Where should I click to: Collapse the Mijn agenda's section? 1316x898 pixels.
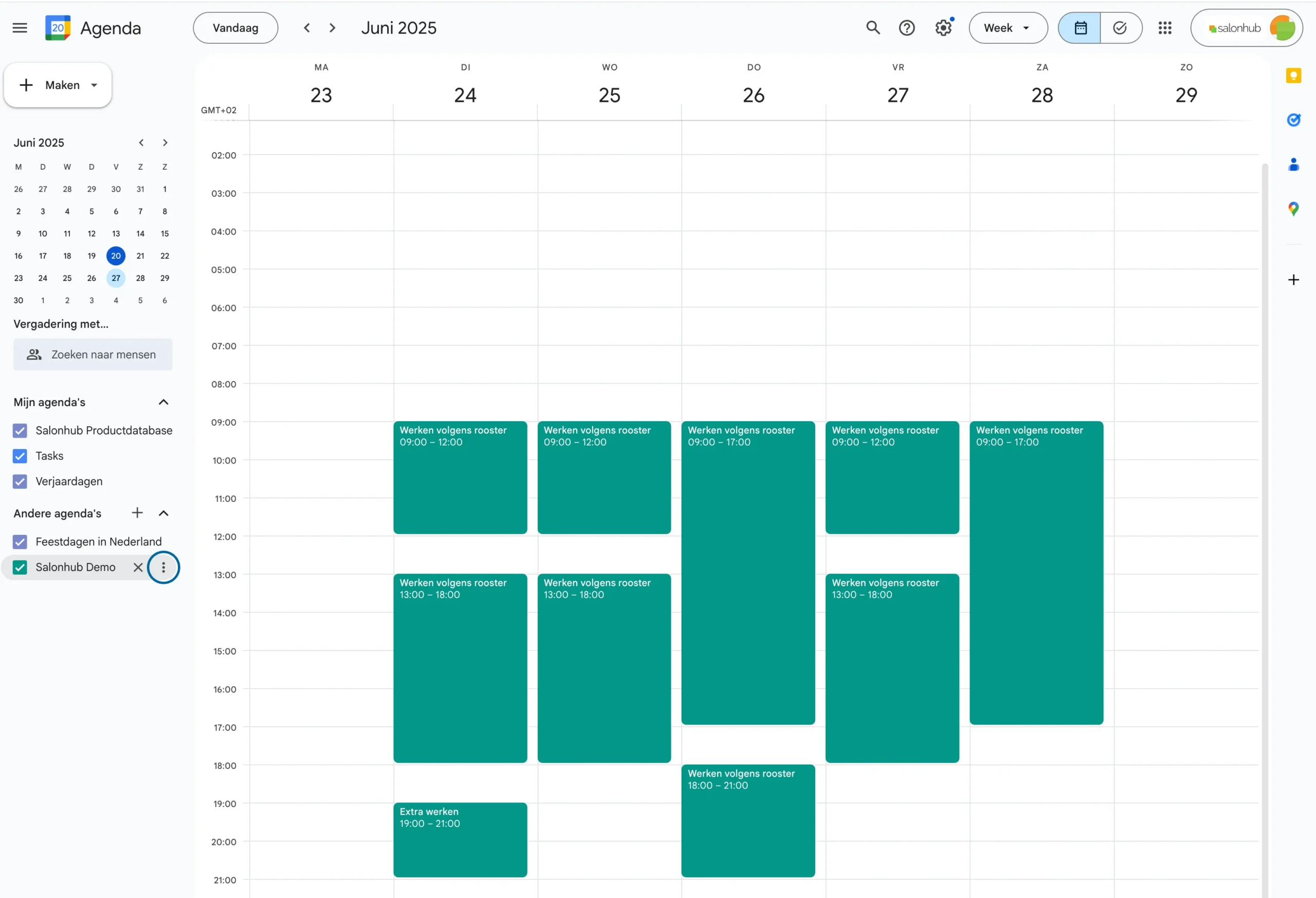[x=163, y=402]
